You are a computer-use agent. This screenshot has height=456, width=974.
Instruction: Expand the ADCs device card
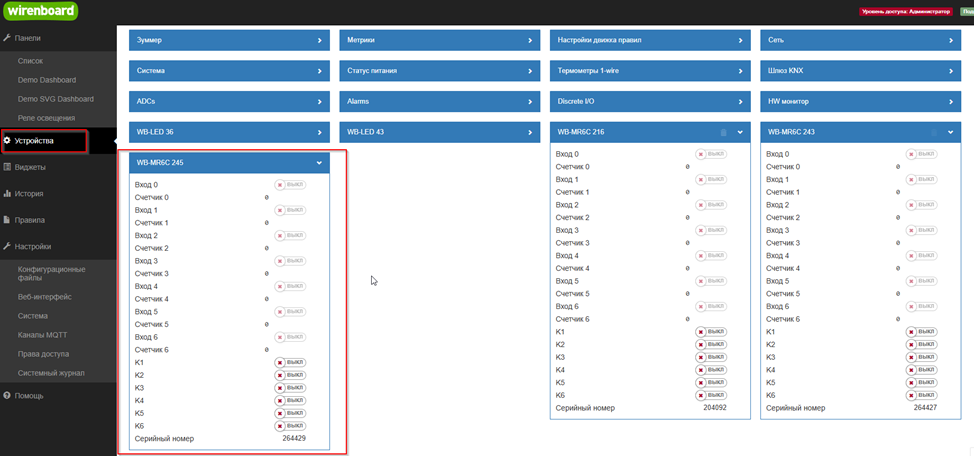[229, 101]
